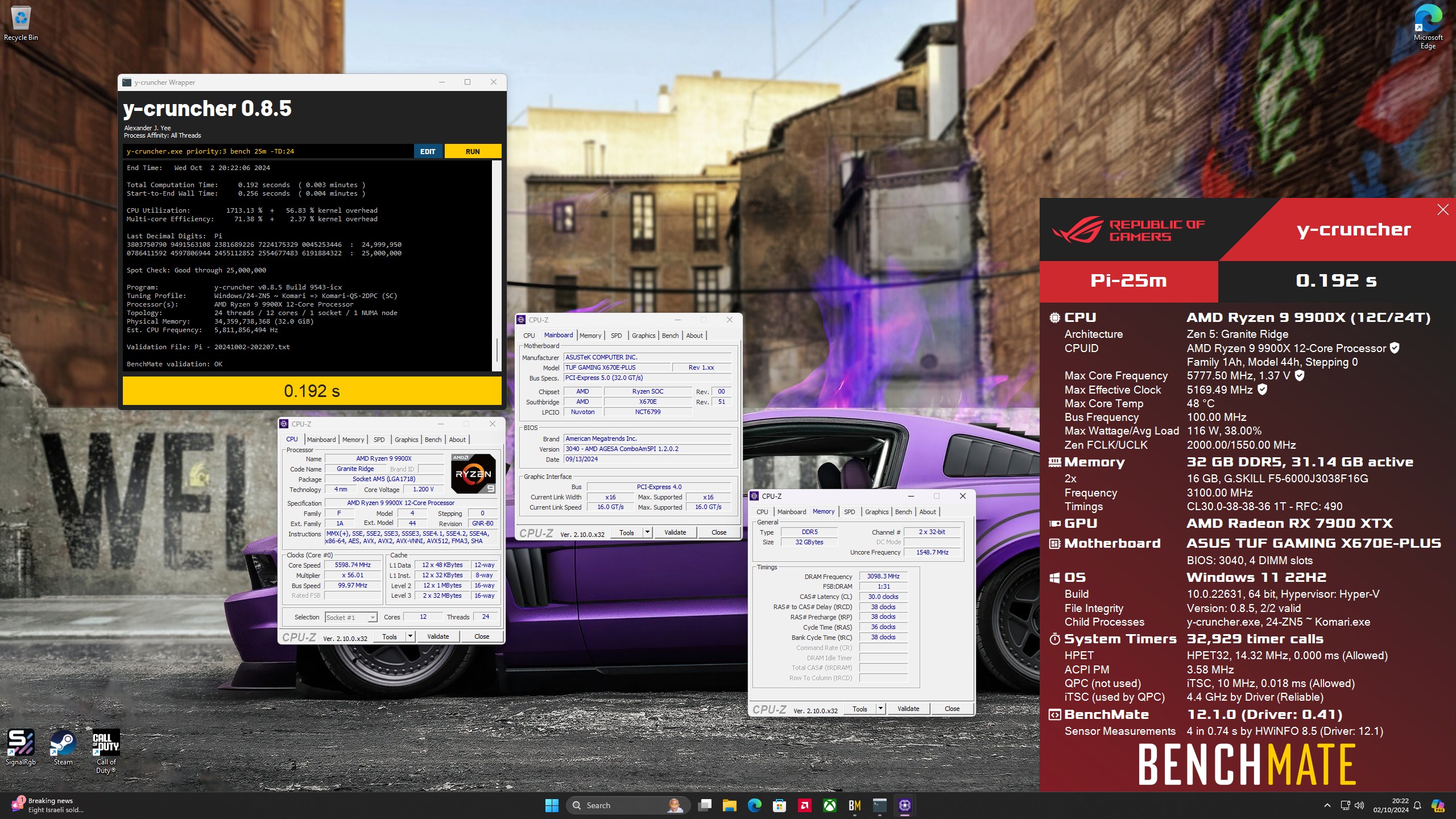The width and height of the screenshot is (1456, 819).
Task: Show hidden system tray icons
Action: coord(1327,805)
